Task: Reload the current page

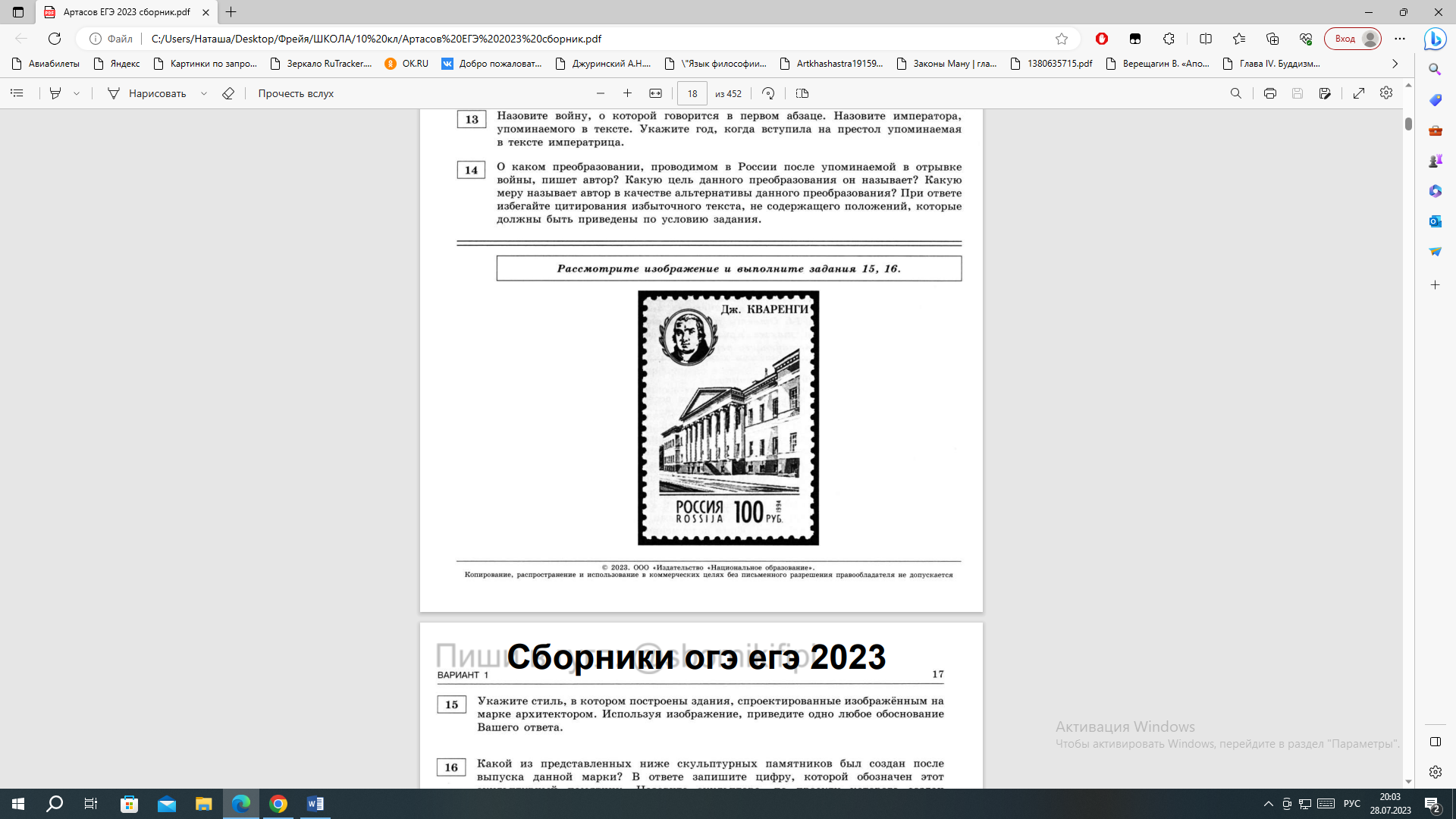Action: tap(55, 39)
